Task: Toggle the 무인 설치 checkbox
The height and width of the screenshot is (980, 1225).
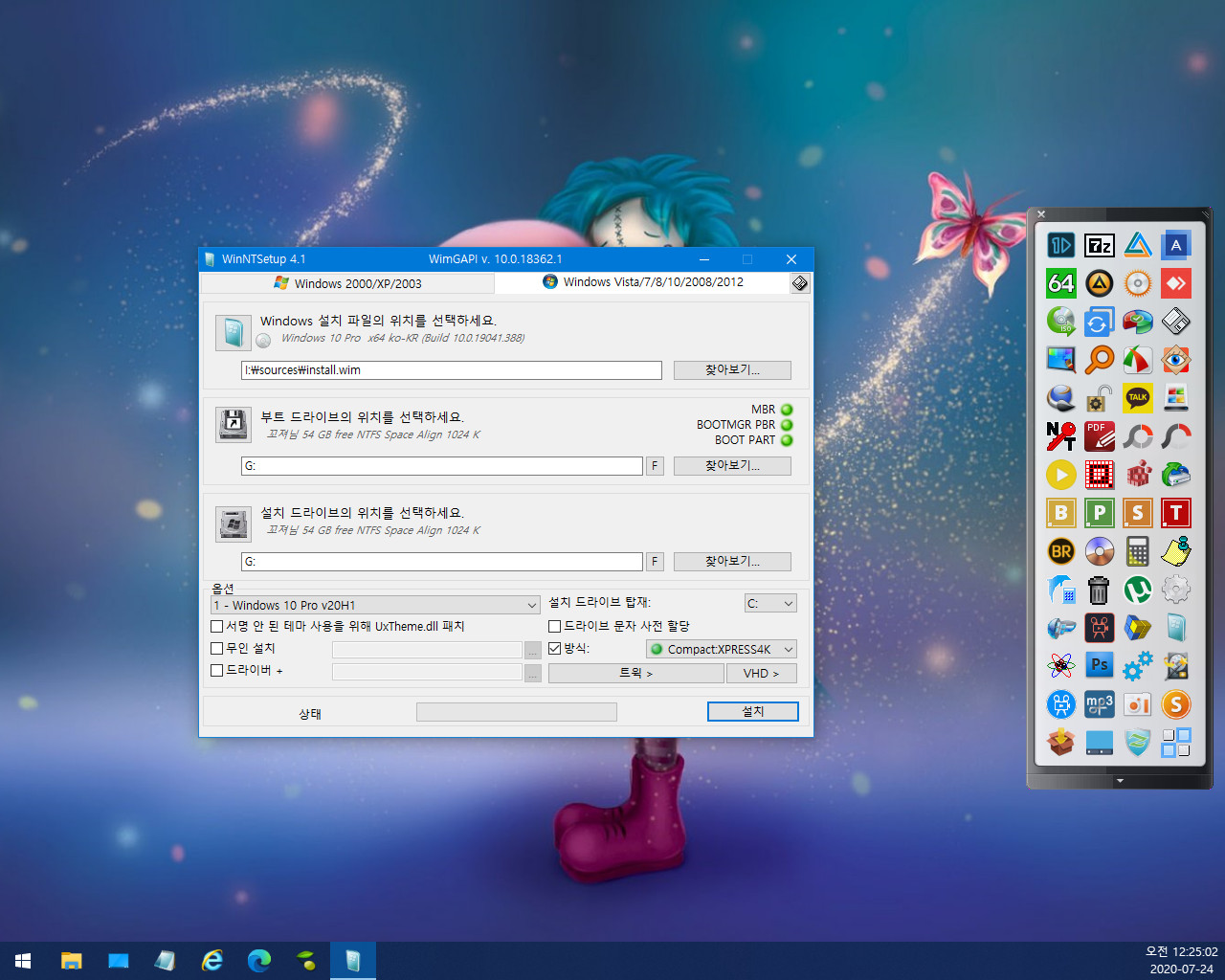Action: click(x=216, y=648)
